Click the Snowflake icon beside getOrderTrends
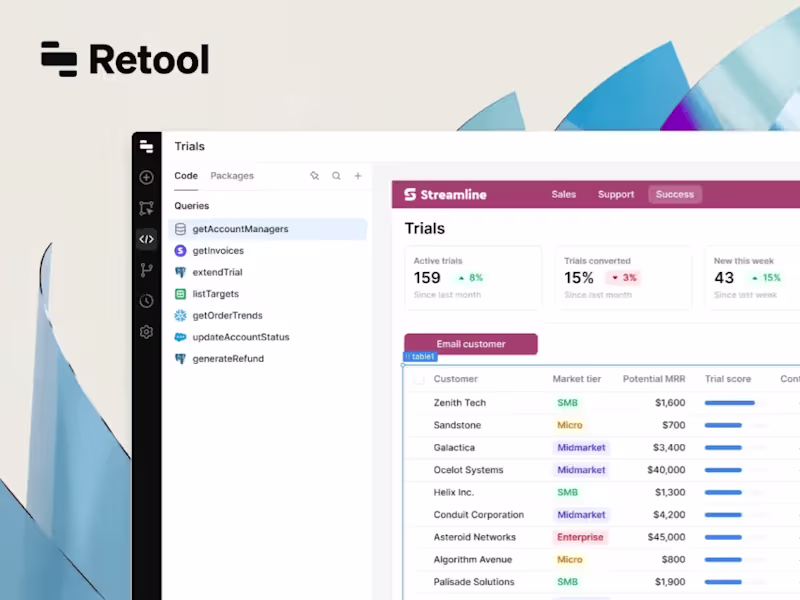800x600 pixels. (180, 315)
